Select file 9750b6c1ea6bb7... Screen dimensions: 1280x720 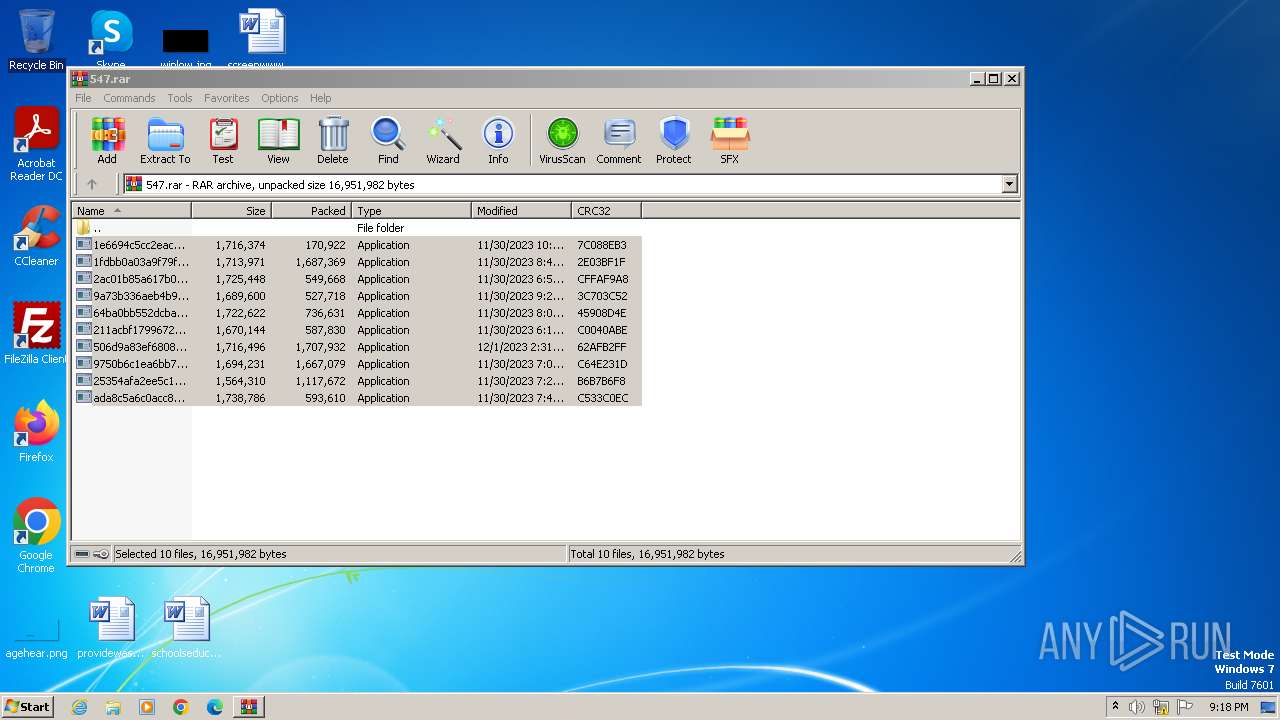357,364
